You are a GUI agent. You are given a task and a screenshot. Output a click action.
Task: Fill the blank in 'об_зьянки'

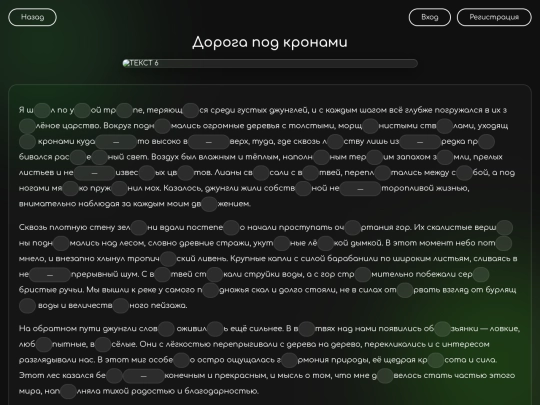click(443, 329)
